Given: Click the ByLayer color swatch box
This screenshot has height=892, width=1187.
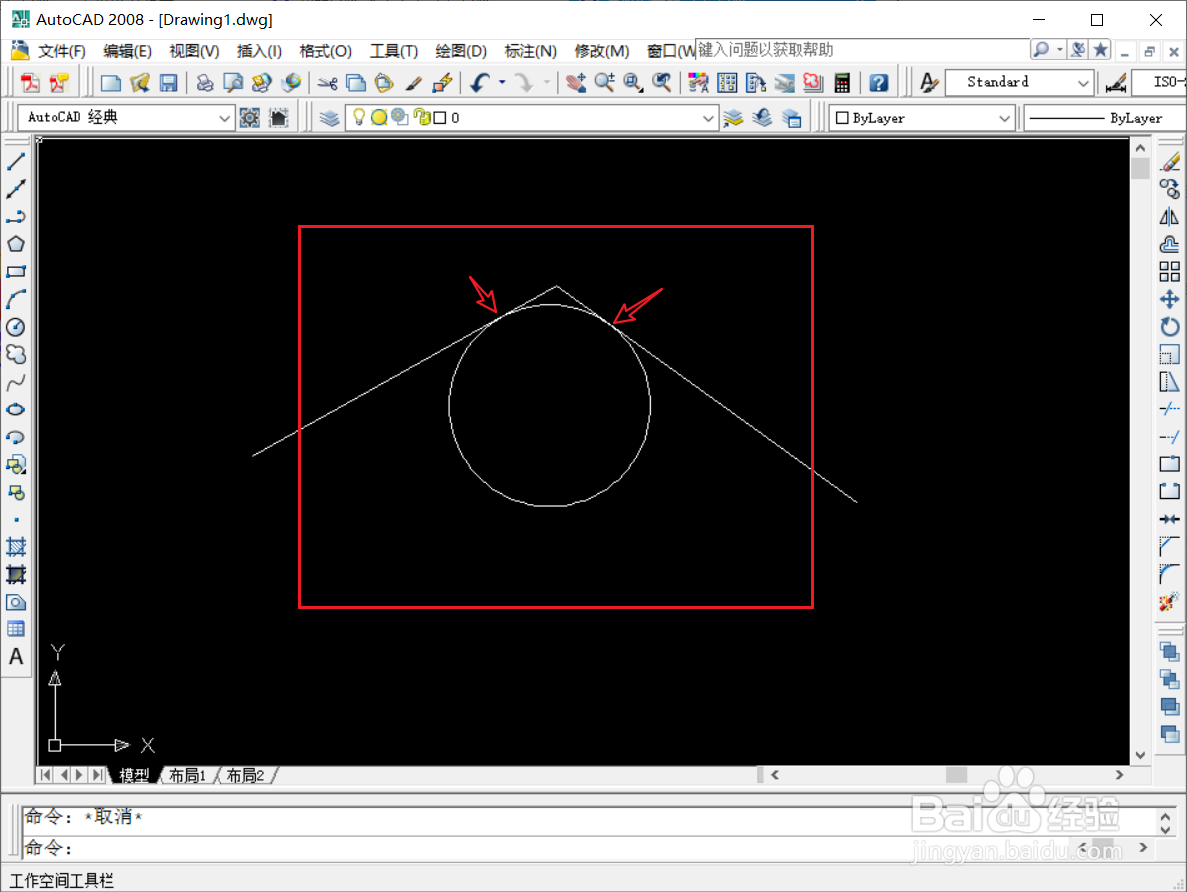Looking at the screenshot, I should click(x=842, y=118).
